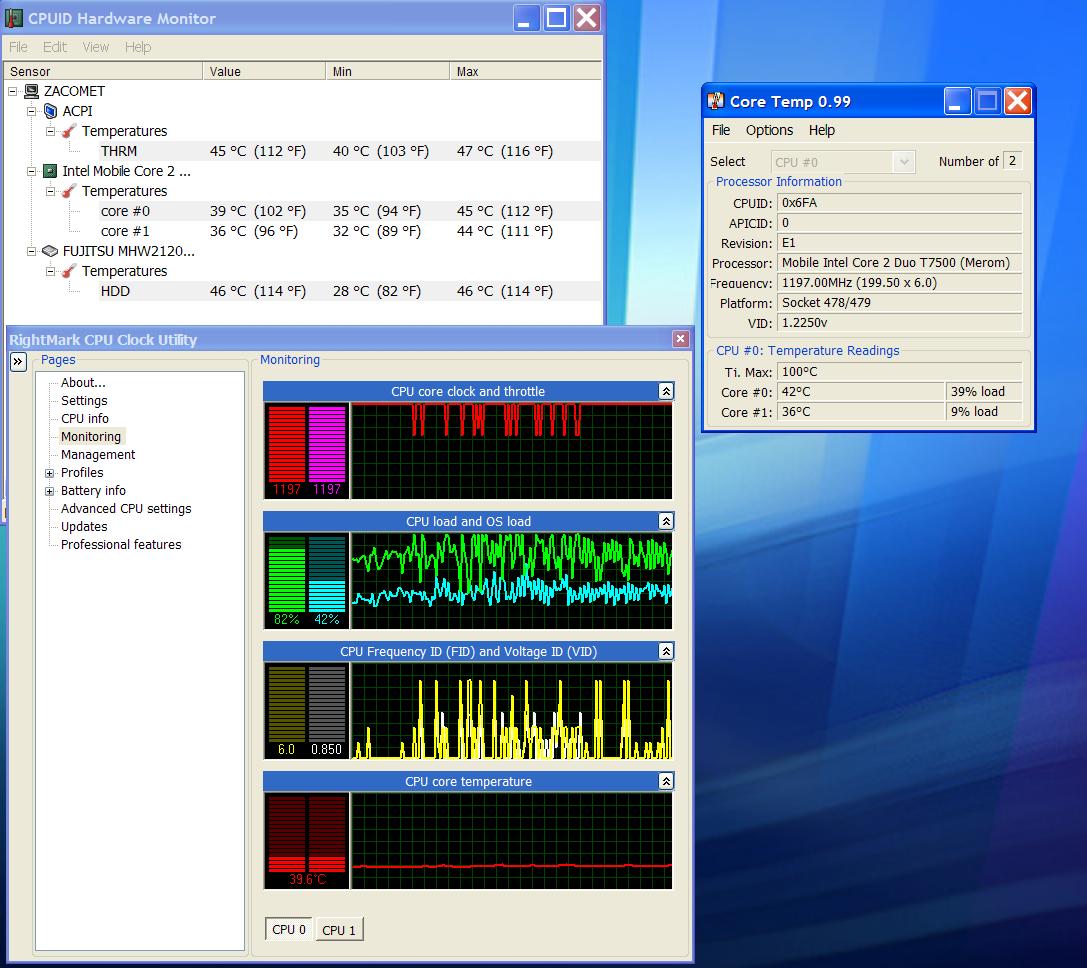Image resolution: width=1087 pixels, height=968 pixels.
Task: Collapse the ZACOMET tree node
Action: [12, 91]
